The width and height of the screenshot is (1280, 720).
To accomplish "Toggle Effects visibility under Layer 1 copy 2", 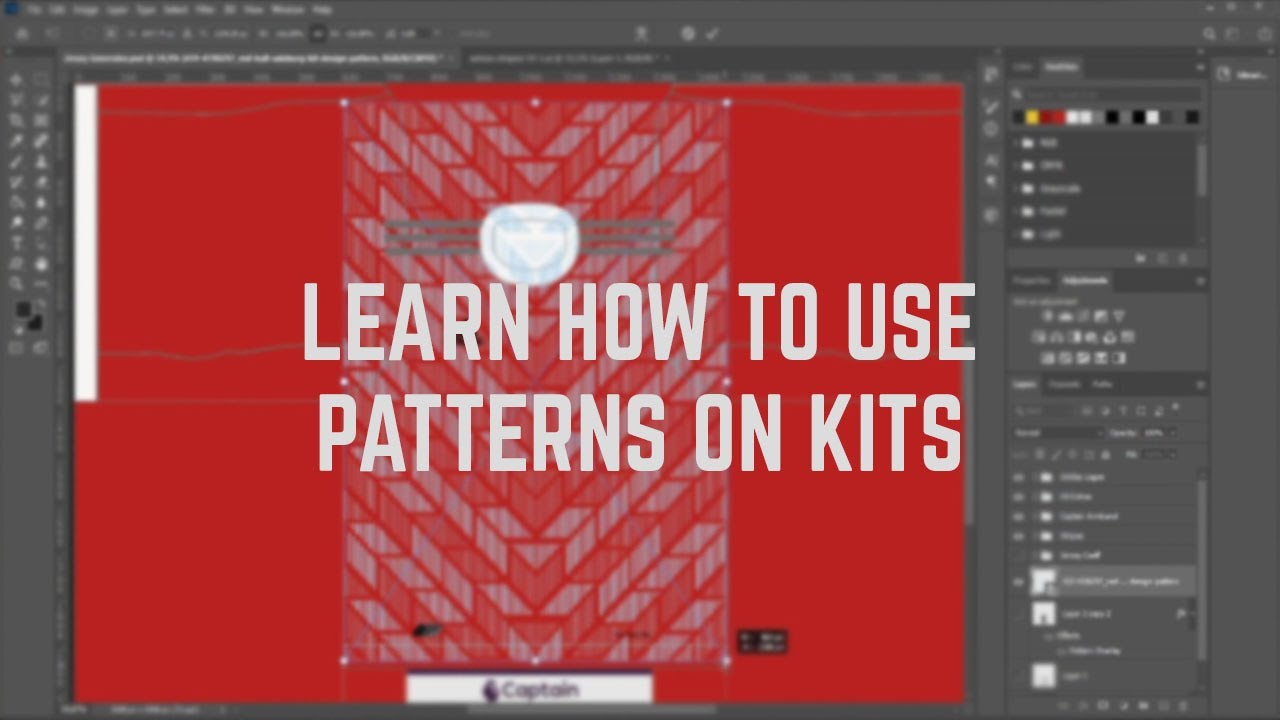I will coord(1050,636).
